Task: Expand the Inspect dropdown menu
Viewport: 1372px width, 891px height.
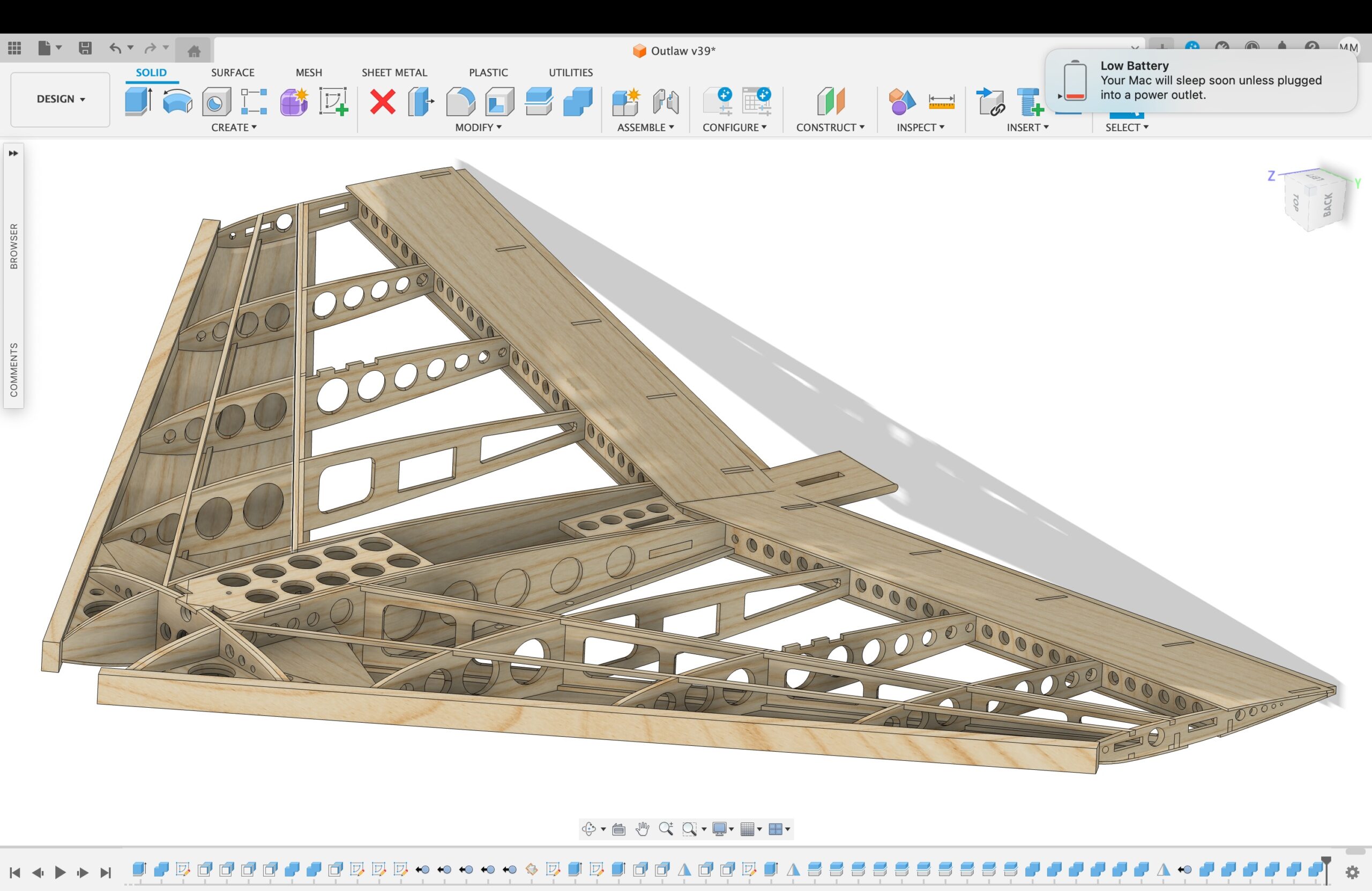Action: point(920,128)
